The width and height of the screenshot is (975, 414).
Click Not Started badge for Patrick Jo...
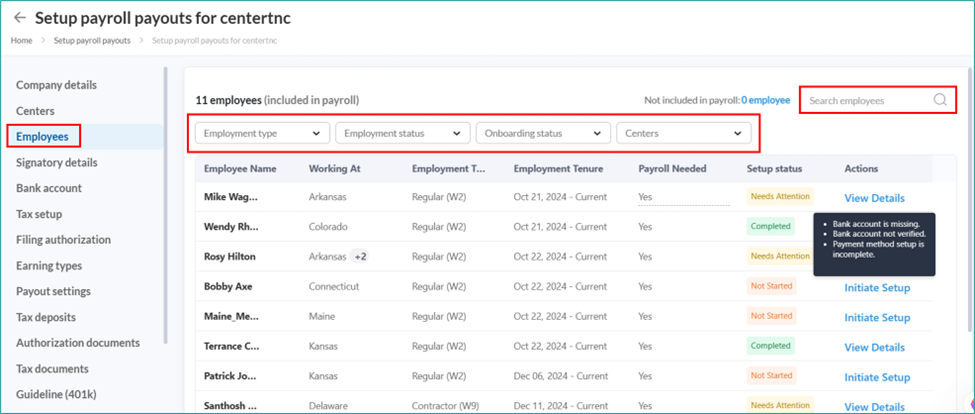tap(771, 375)
